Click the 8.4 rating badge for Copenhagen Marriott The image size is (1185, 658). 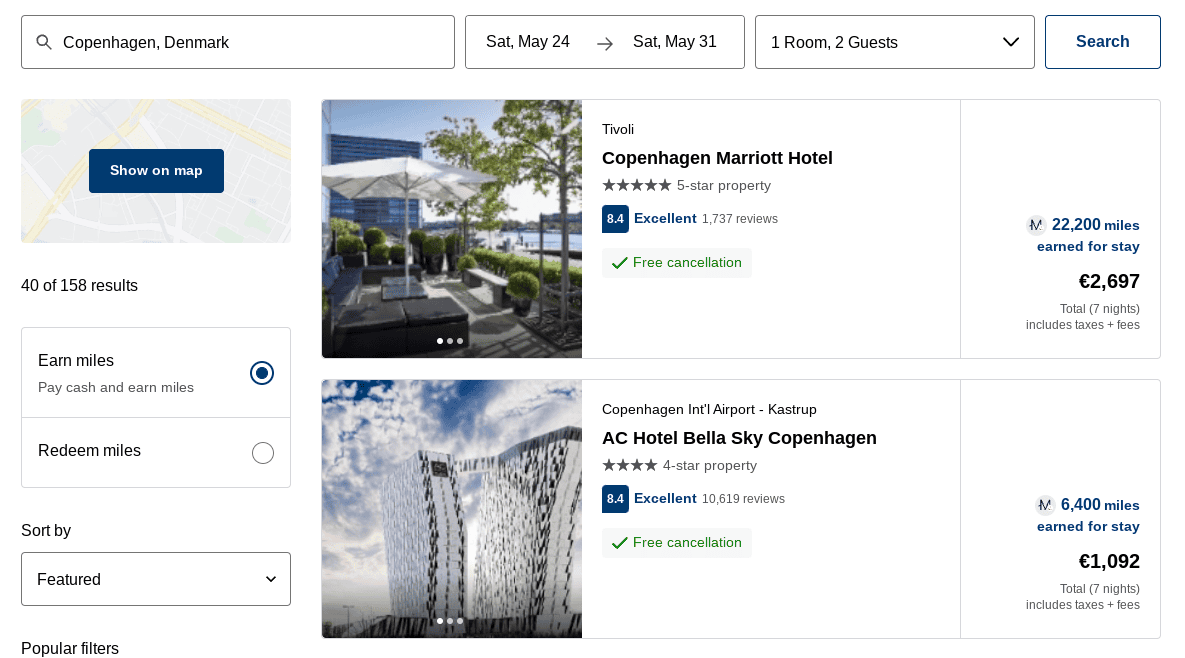615,219
